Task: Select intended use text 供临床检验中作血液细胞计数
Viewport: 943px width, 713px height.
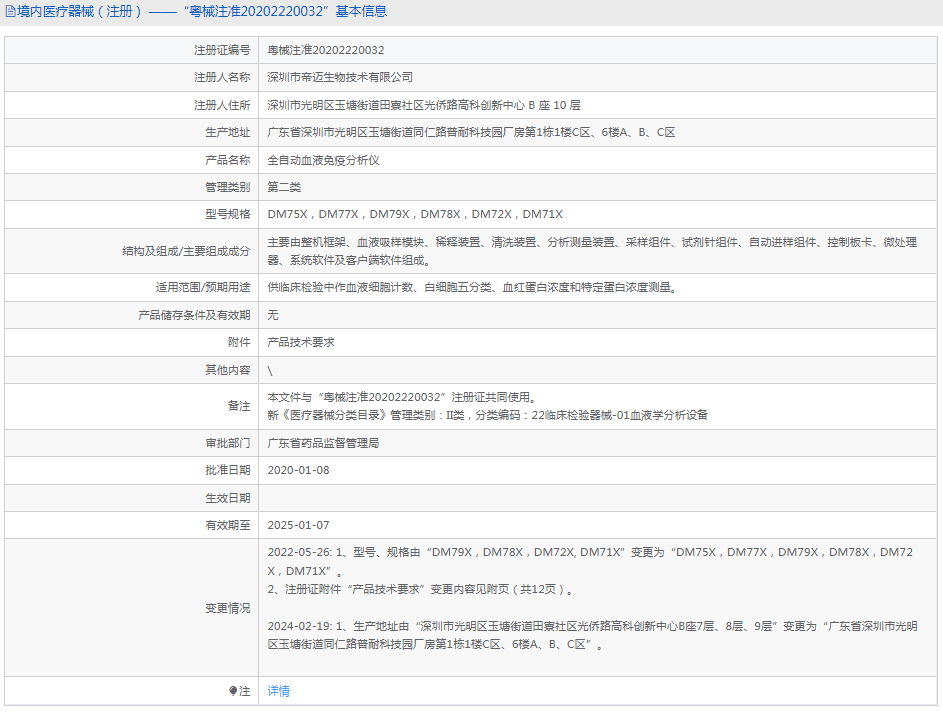Action: click(473, 287)
